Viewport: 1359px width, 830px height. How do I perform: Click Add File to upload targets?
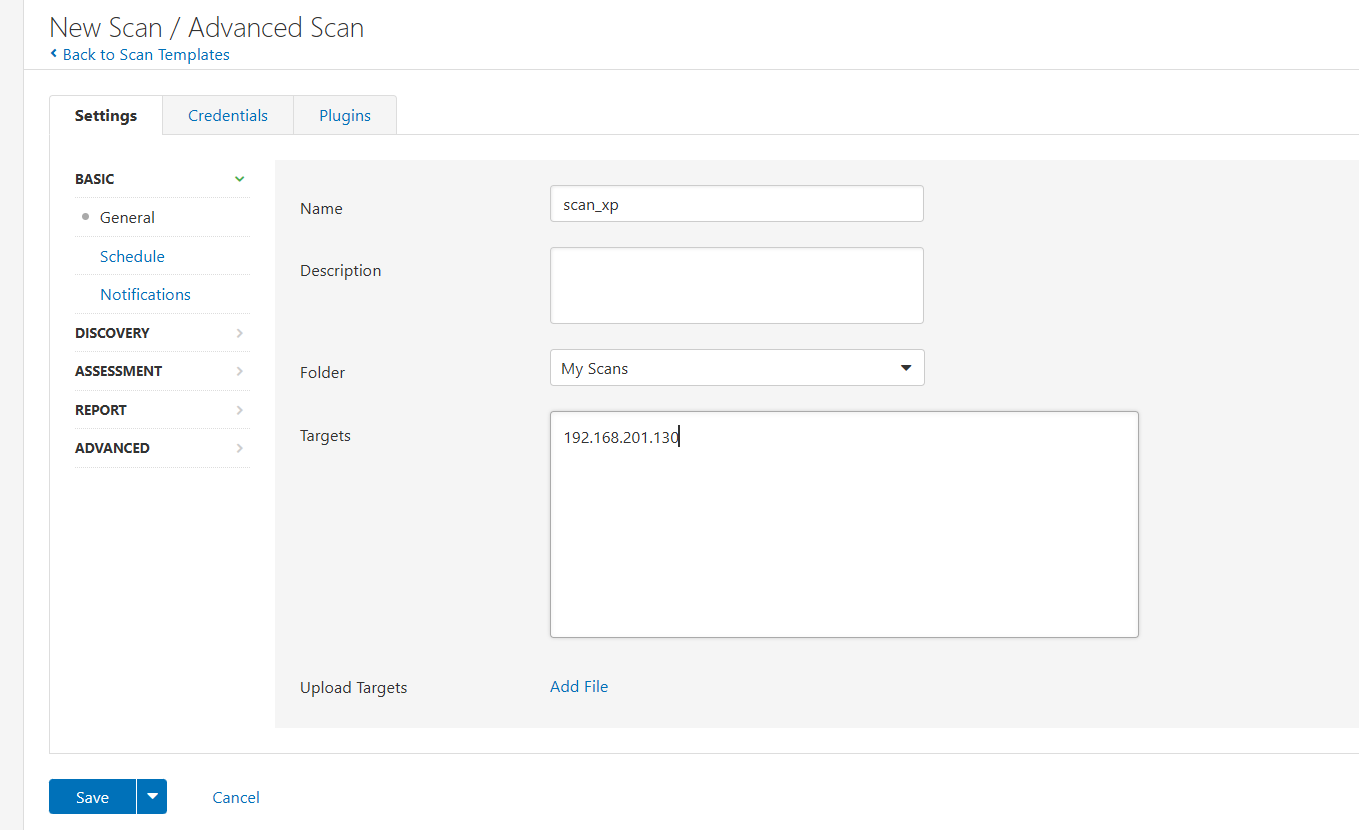(x=579, y=687)
